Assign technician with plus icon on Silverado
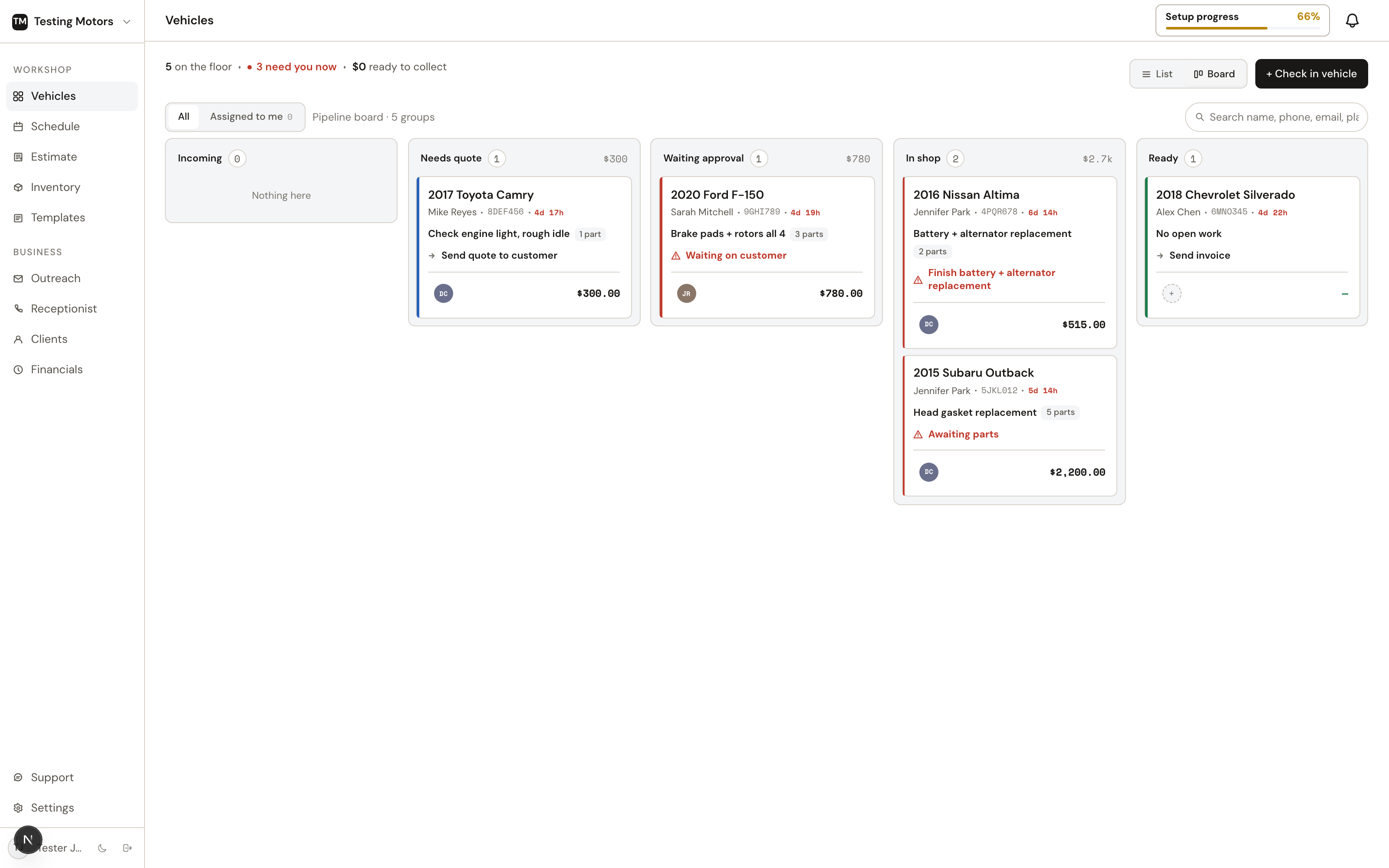The width and height of the screenshot is (1389, 868). click(1172, 293)
